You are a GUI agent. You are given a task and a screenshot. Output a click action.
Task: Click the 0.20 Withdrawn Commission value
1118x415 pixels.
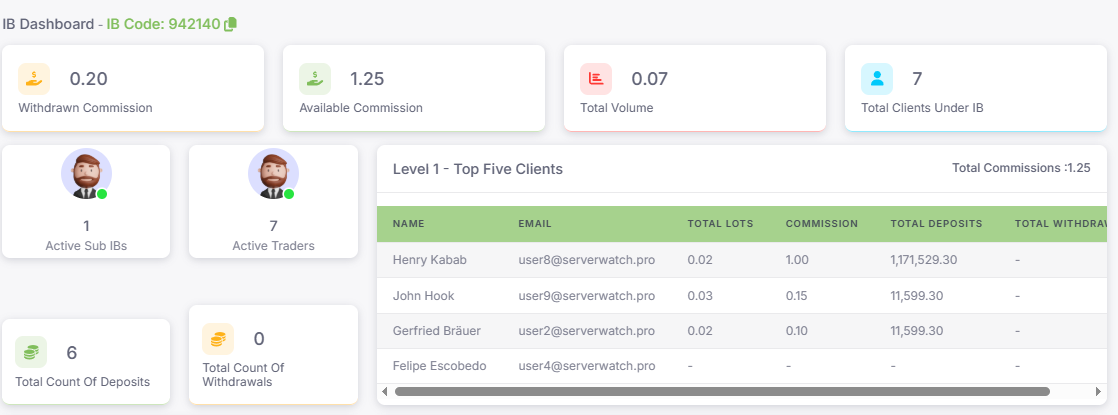88,78
